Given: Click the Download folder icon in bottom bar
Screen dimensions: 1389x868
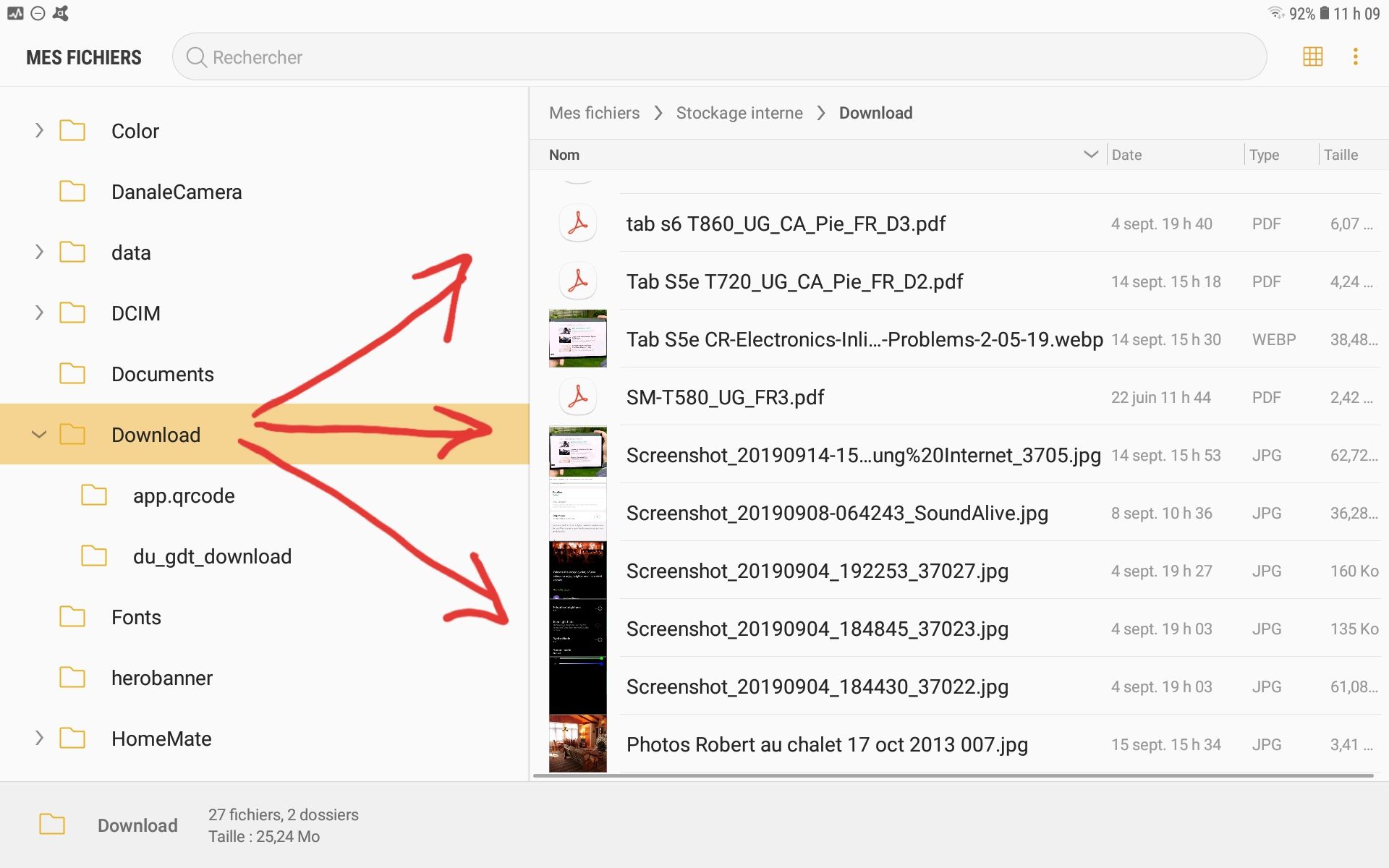Looking at the screenshot, I should (52, 824).
